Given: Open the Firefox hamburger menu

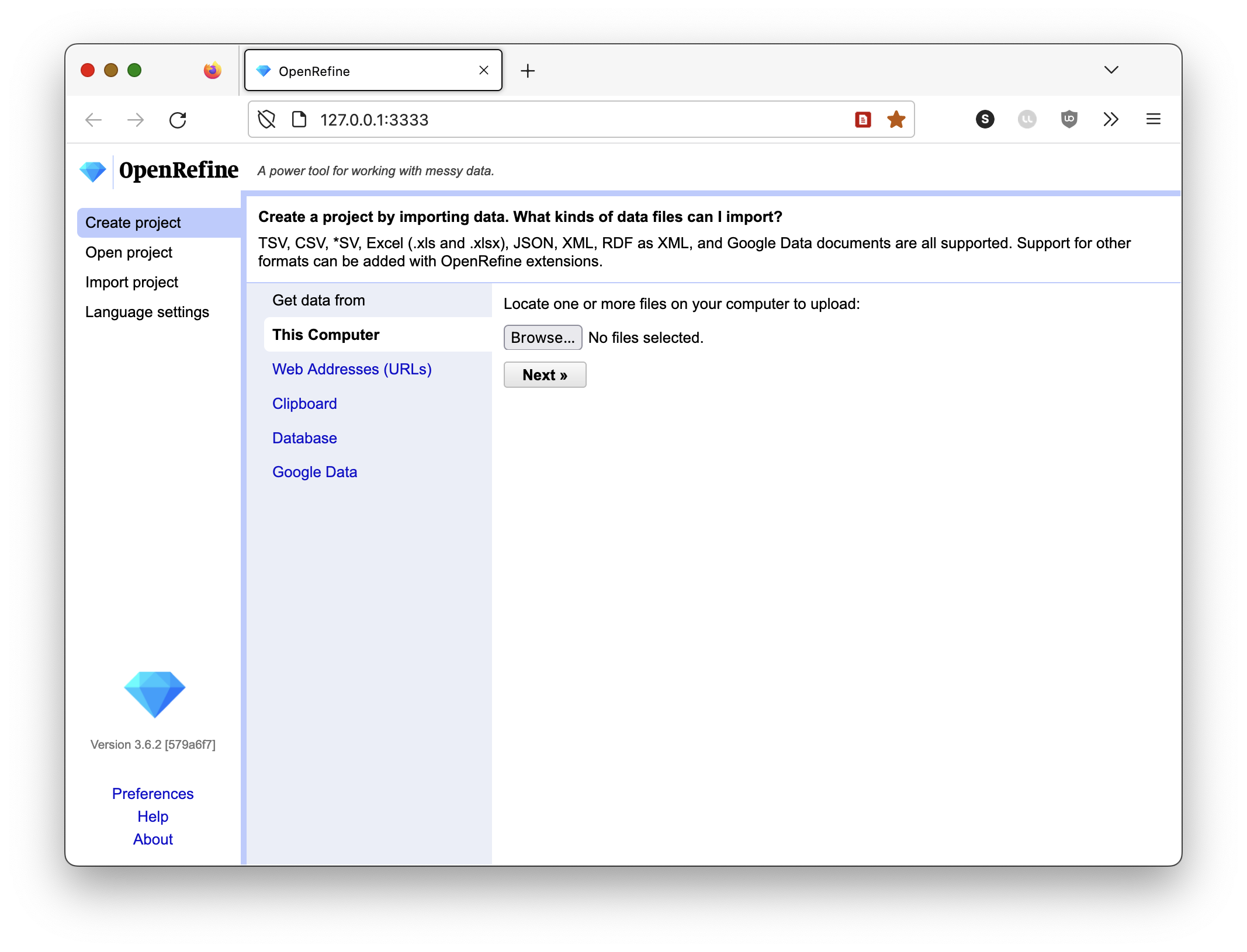Looking at the screenshot, I should pyautogui.click(x=1153, y=120).
